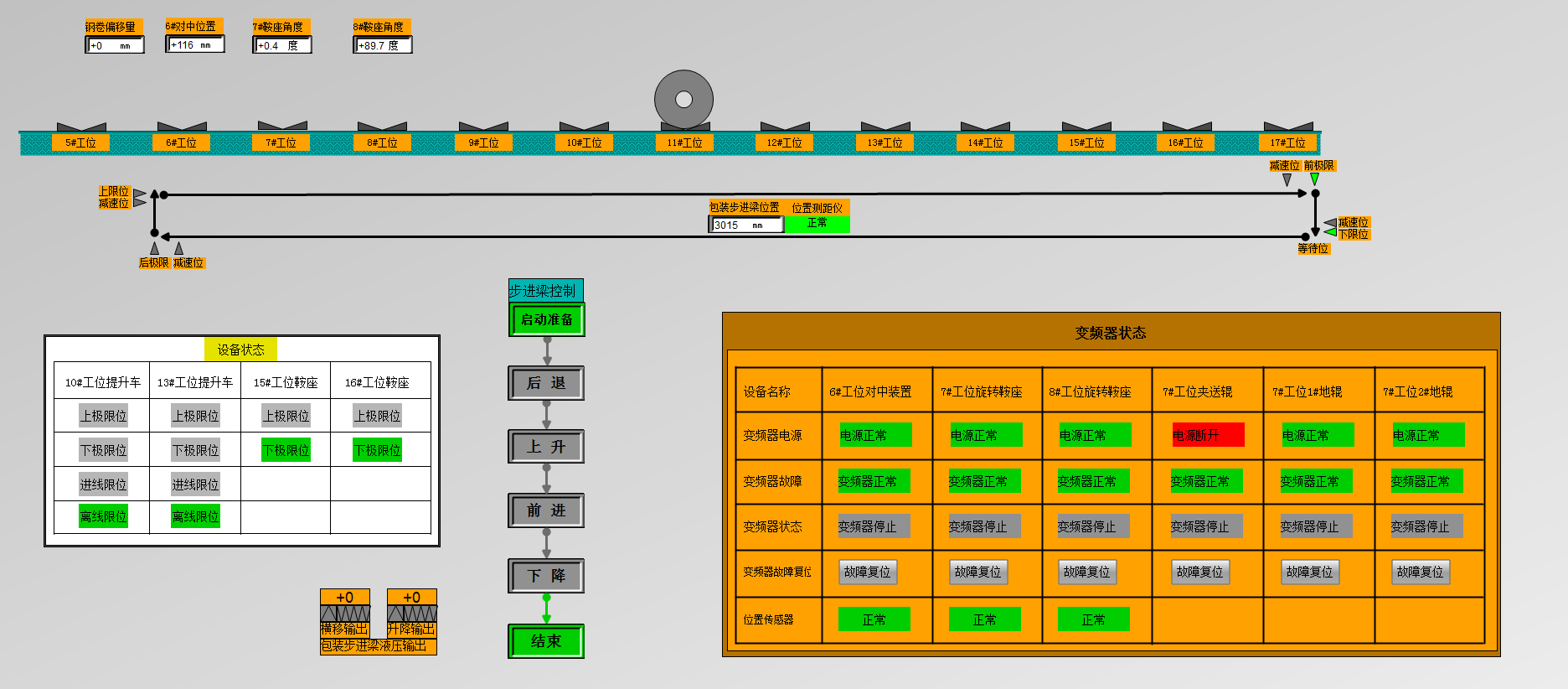1568x689 pixels.
Task: Select the green 结束 button
Action: pos(546,641)
